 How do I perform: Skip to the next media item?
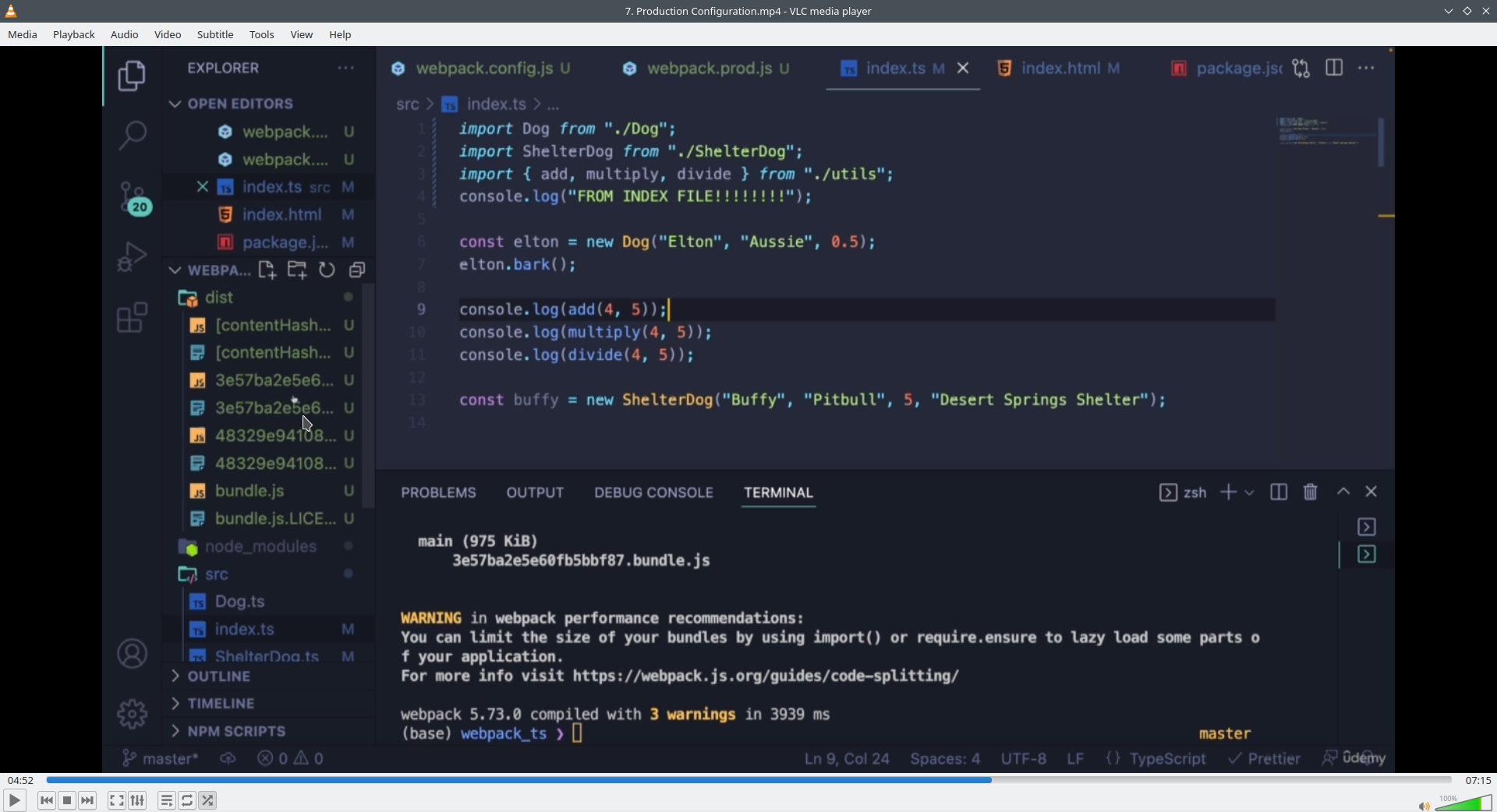click(x=87, y=800)
